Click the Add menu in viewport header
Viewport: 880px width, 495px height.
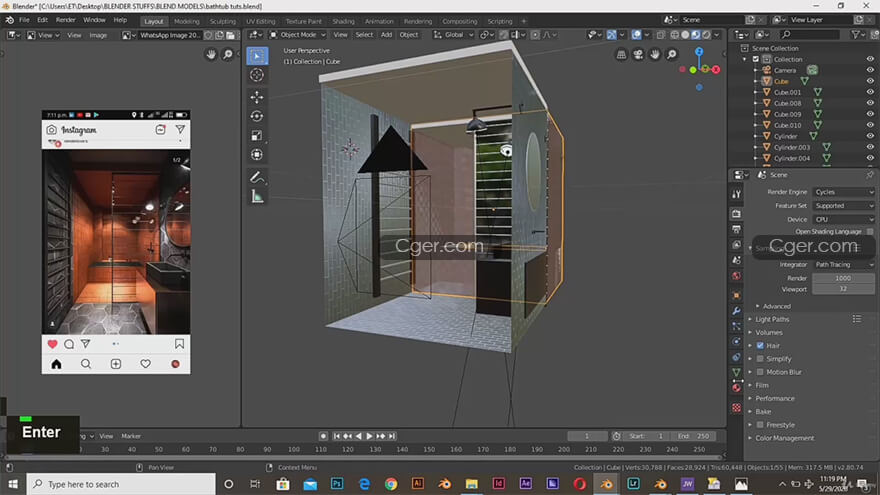point(386,35)
